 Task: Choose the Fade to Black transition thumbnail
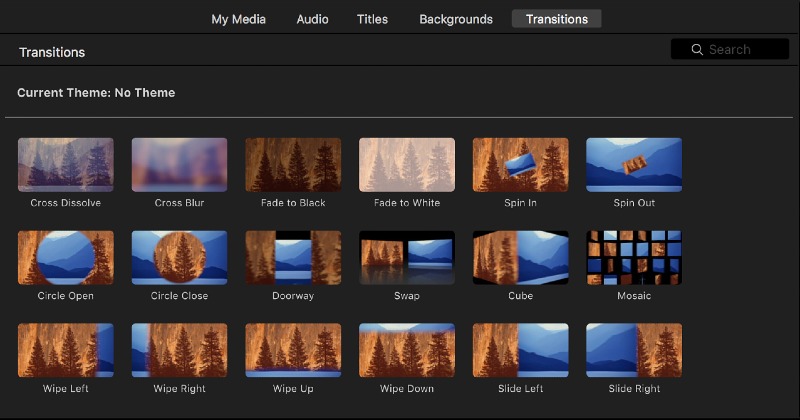click(293, 165)
